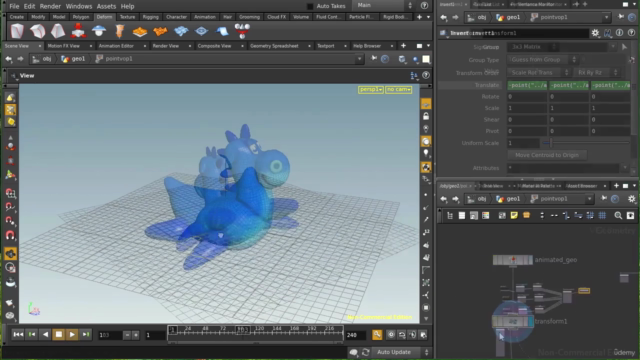640x360 pixels.
Task: Click the gear icon in parameter pane
Action: tap(595, 33)
